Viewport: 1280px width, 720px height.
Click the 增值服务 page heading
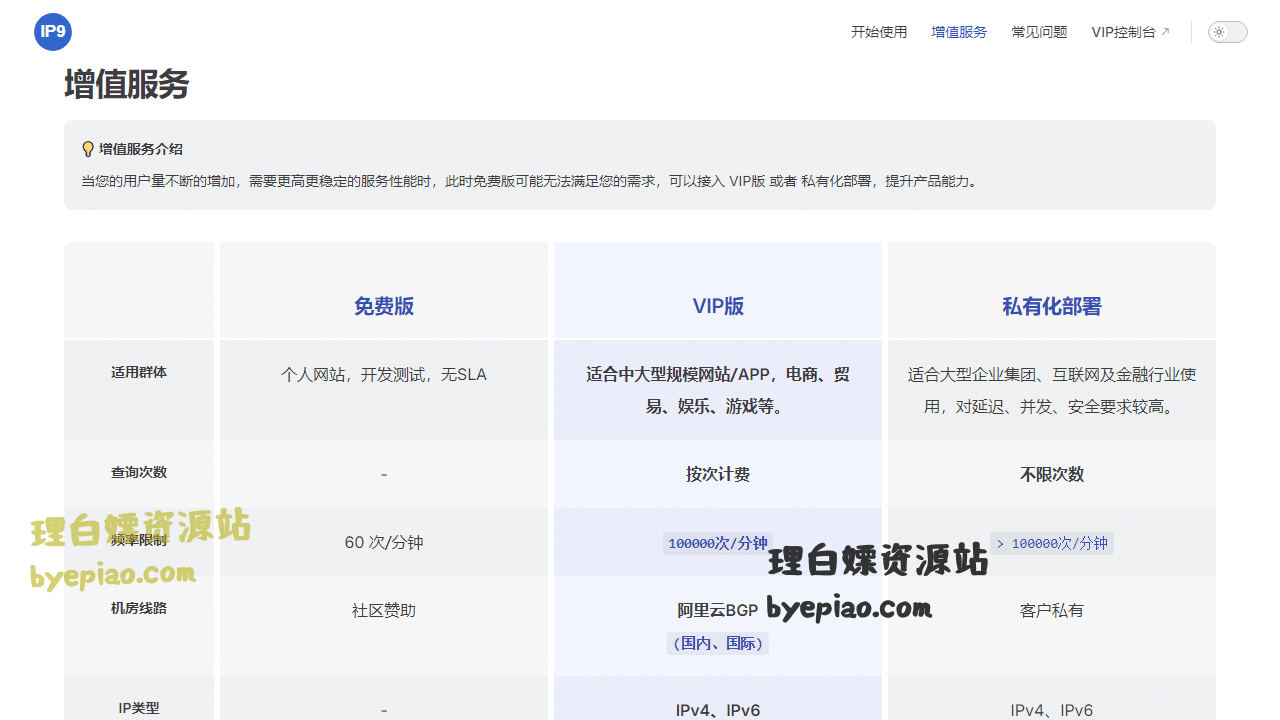tap(127, 85)
